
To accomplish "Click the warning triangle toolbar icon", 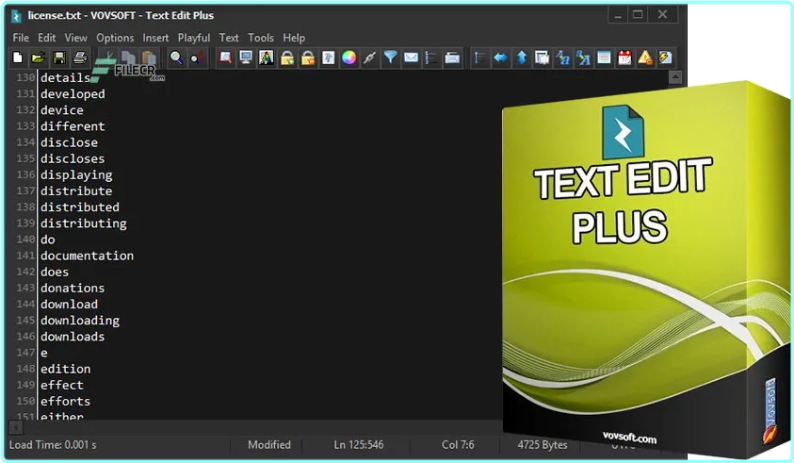I will click(x=645, y=58).
